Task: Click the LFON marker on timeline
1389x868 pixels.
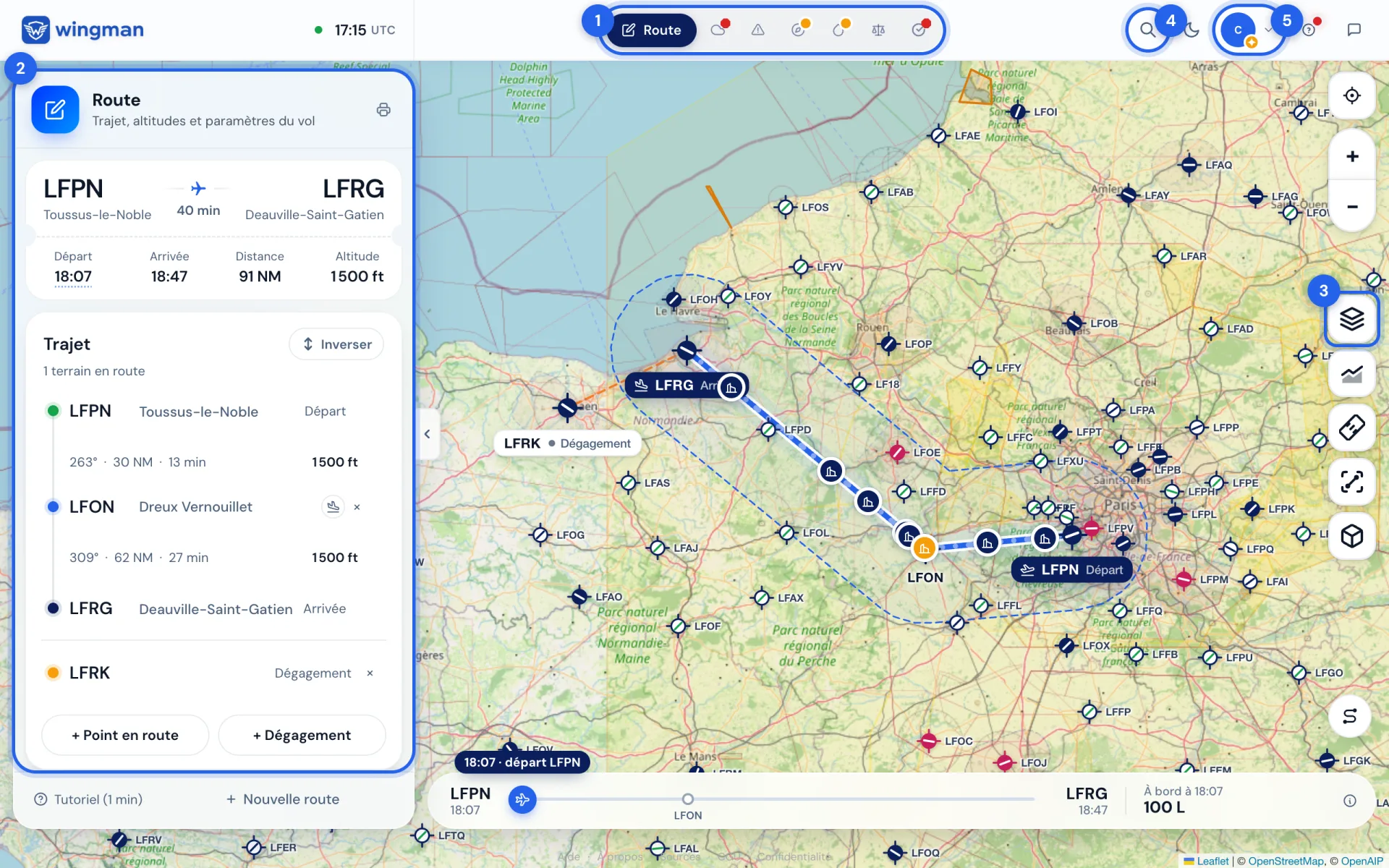Action: click(x=688, y=799)
